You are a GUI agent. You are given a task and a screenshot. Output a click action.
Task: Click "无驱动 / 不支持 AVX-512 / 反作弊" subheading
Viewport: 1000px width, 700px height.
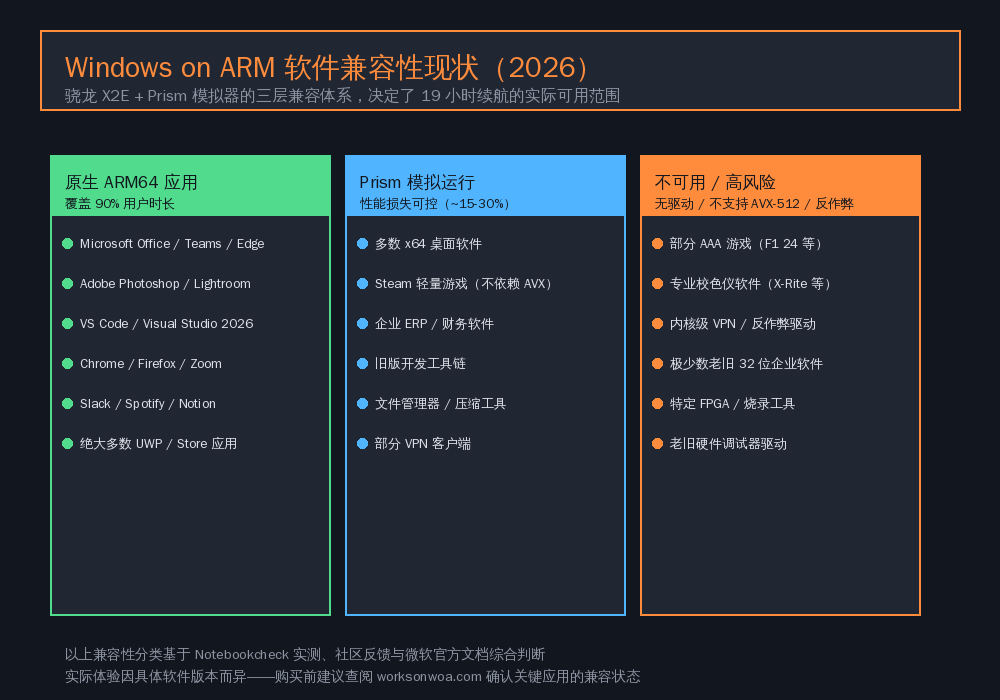tap(754, 204)
